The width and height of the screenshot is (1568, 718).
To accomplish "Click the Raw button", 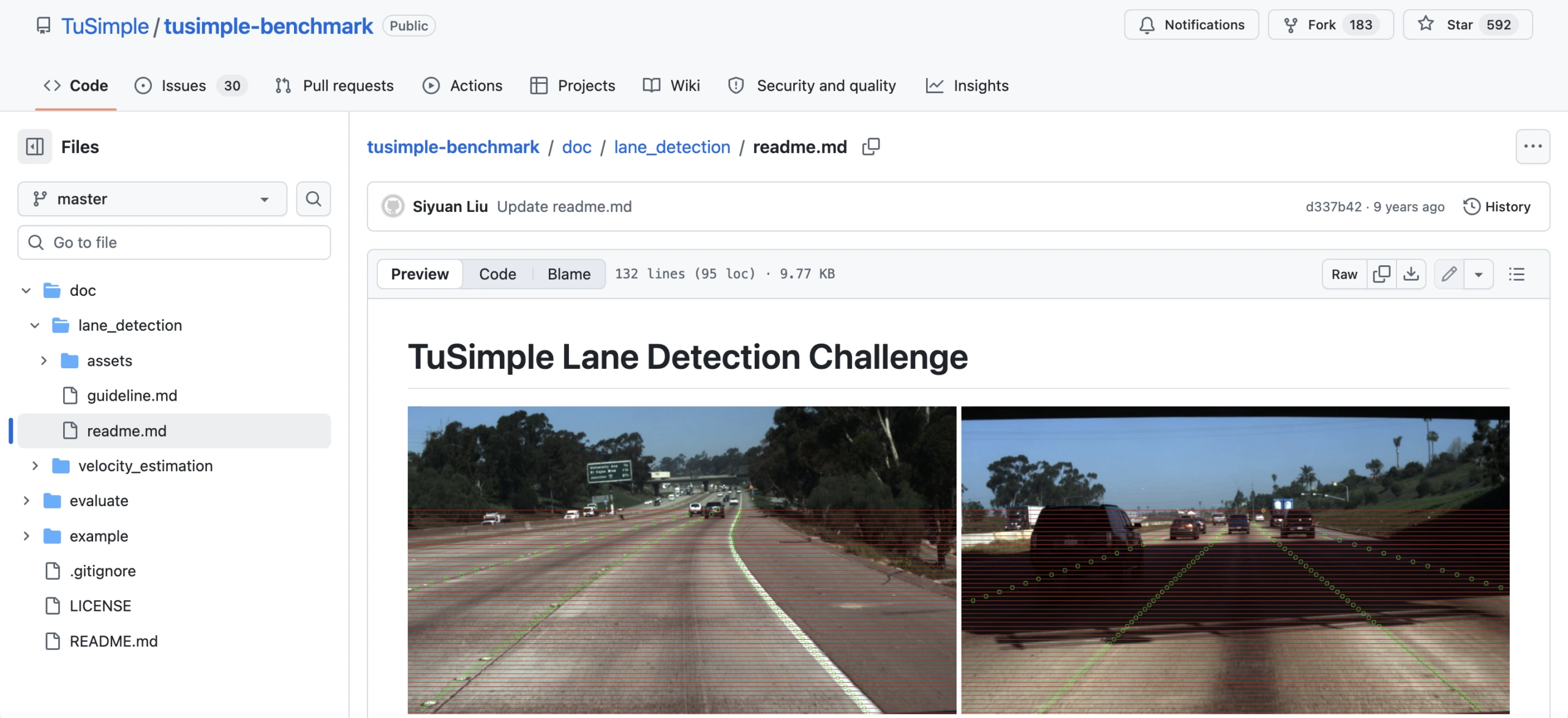I will tap(1344, 274).
